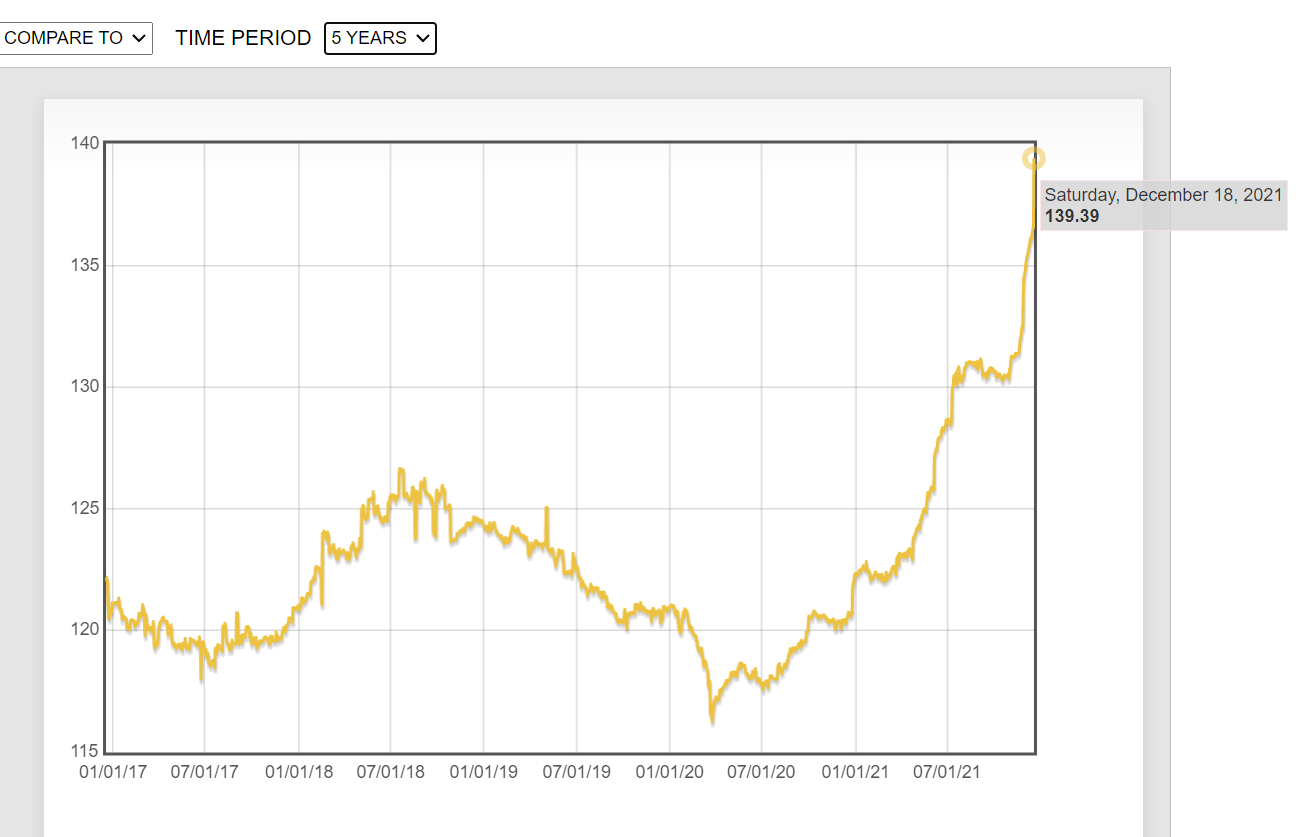The width and height of the screenshot is (1306, 837).
Task: Click the 01/01/20 x-axis date label
Action: [x=669, y=773]
